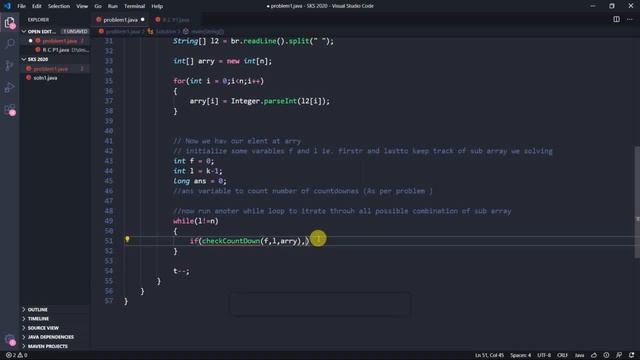Expand the Source View section

point(24,328)
